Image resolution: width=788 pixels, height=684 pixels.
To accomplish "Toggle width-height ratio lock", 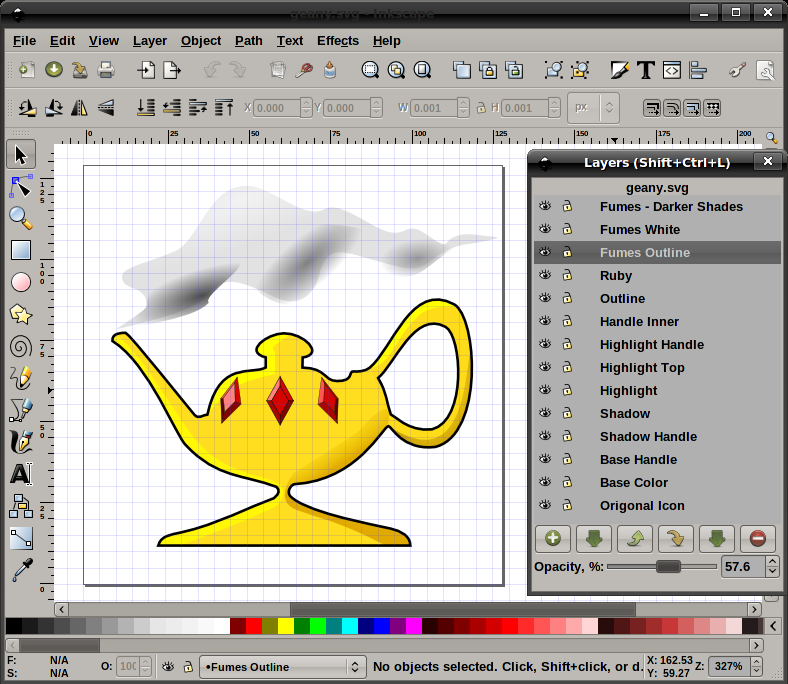I will pos(481,108).
